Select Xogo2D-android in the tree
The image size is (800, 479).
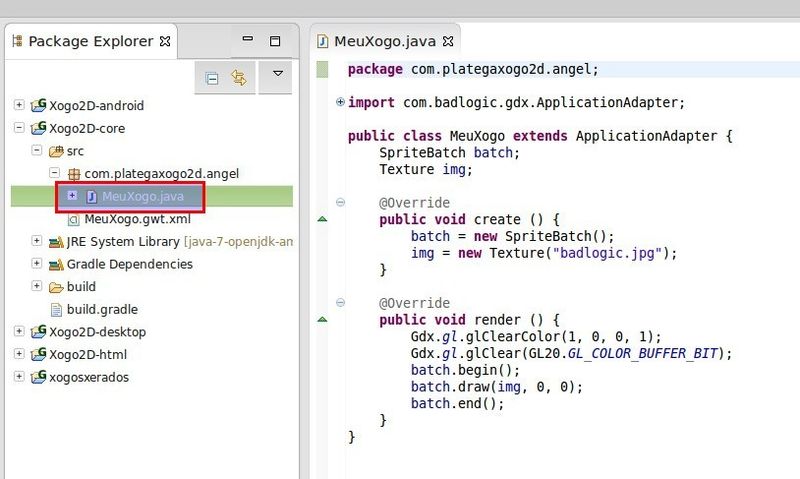[x=96, y=106]
